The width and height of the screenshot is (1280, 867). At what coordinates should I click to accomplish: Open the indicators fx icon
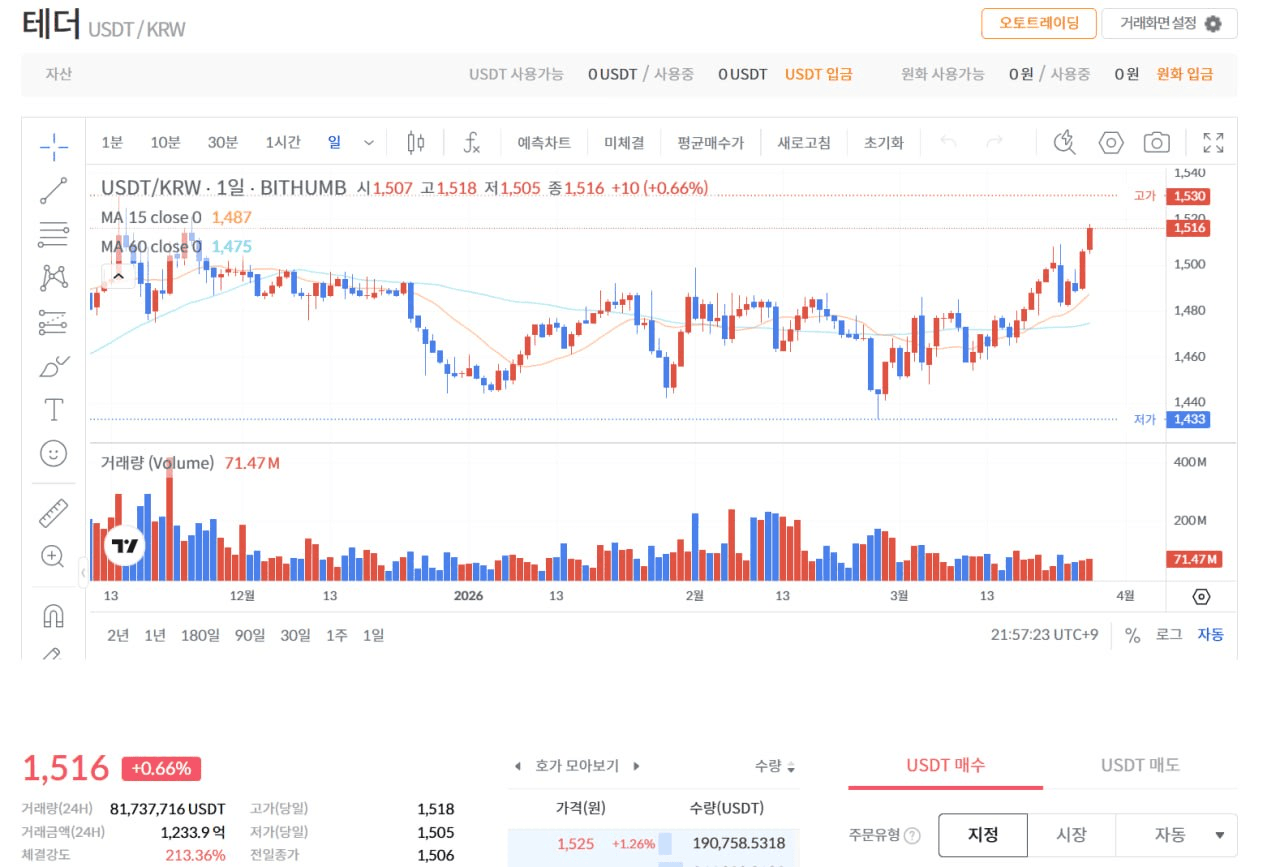point(471,143)
